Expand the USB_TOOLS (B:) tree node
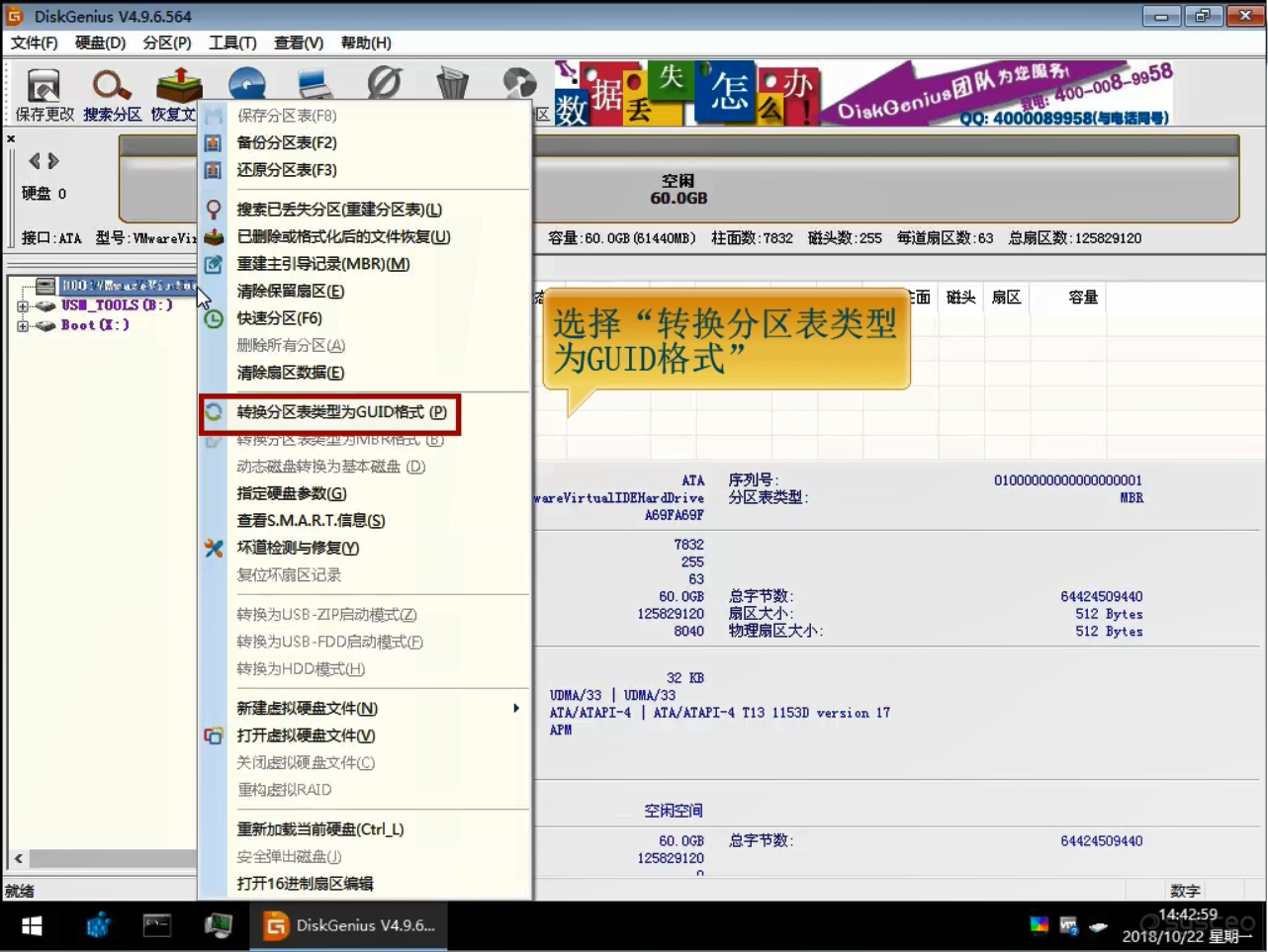This screenshot has width=1268, height=952. tap(23, 306)
